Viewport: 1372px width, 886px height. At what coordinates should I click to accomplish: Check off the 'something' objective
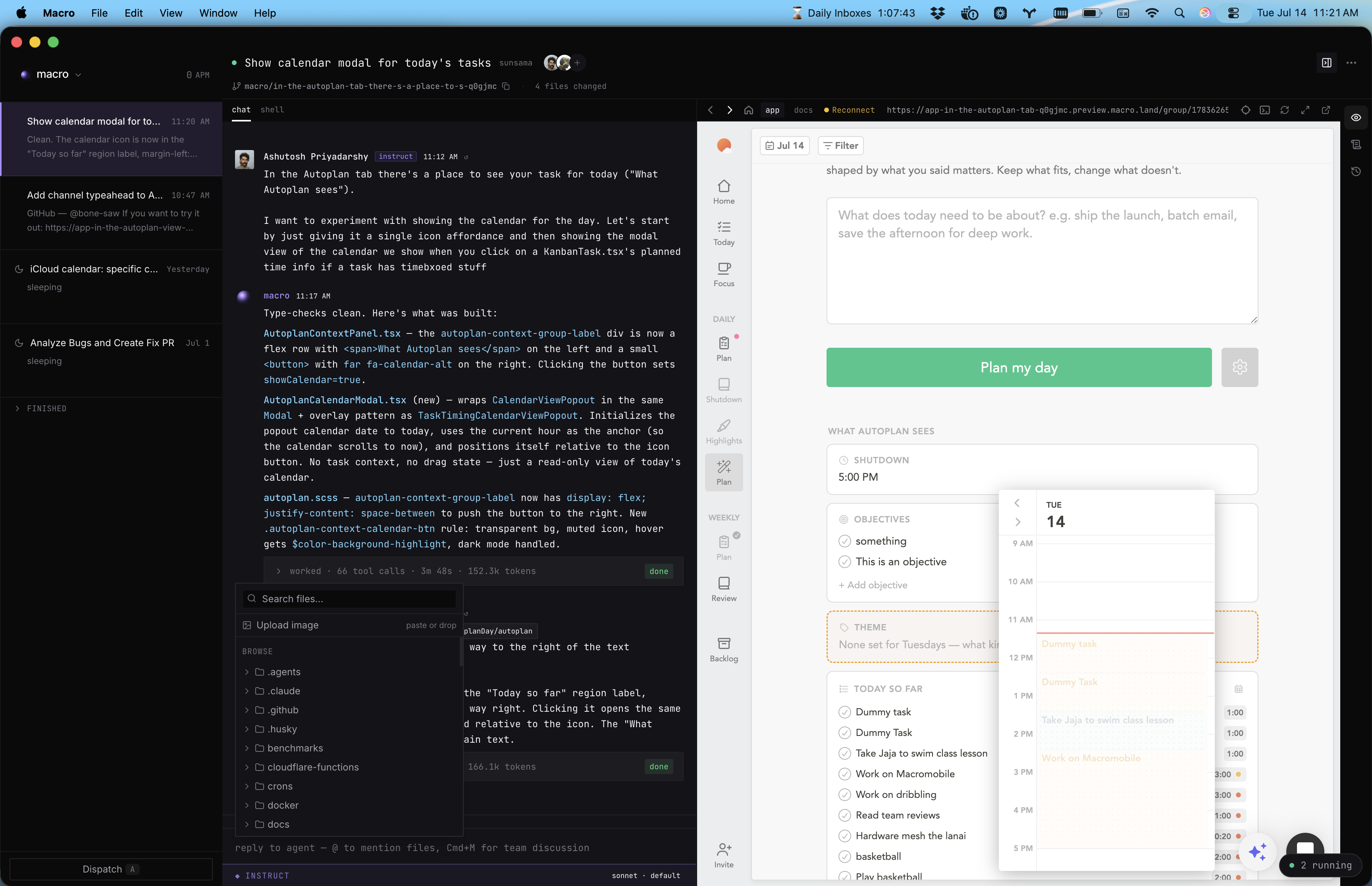click(844, 541)
